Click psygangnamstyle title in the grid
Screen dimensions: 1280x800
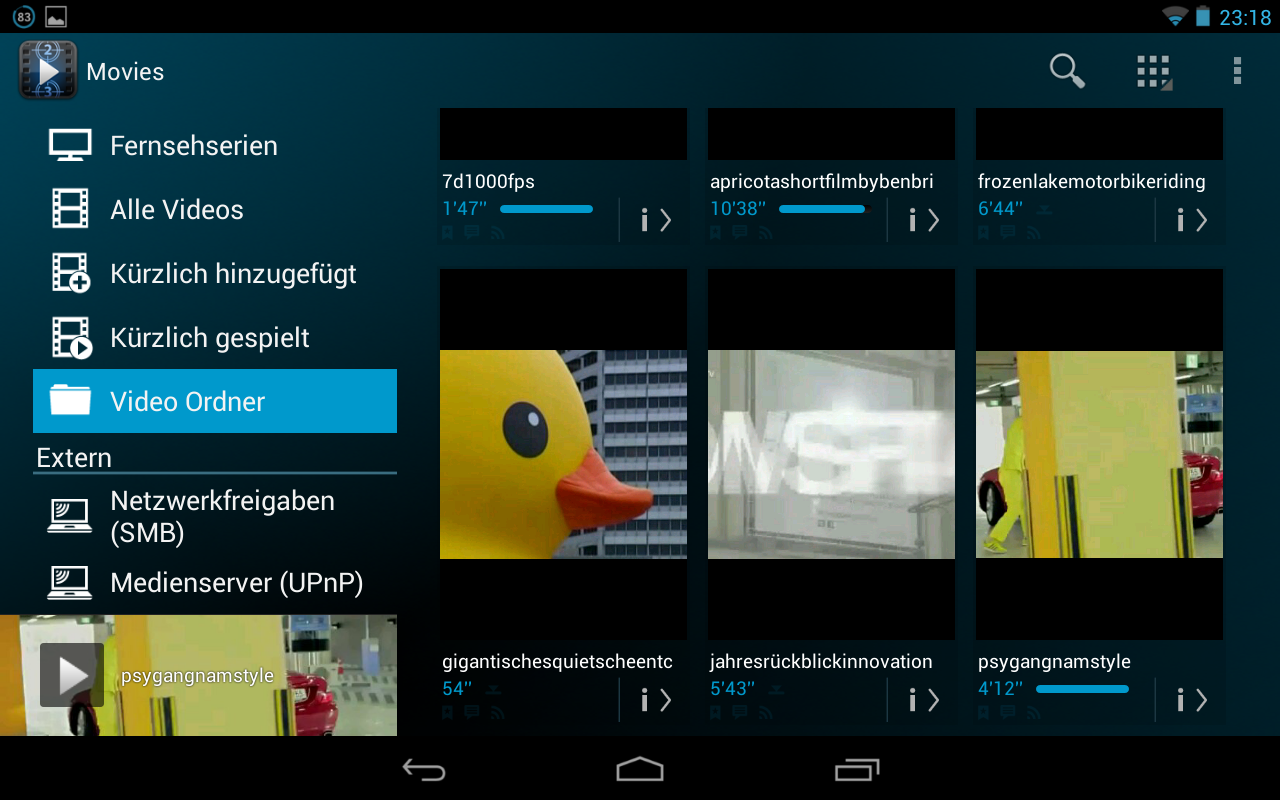[1054, 662]
